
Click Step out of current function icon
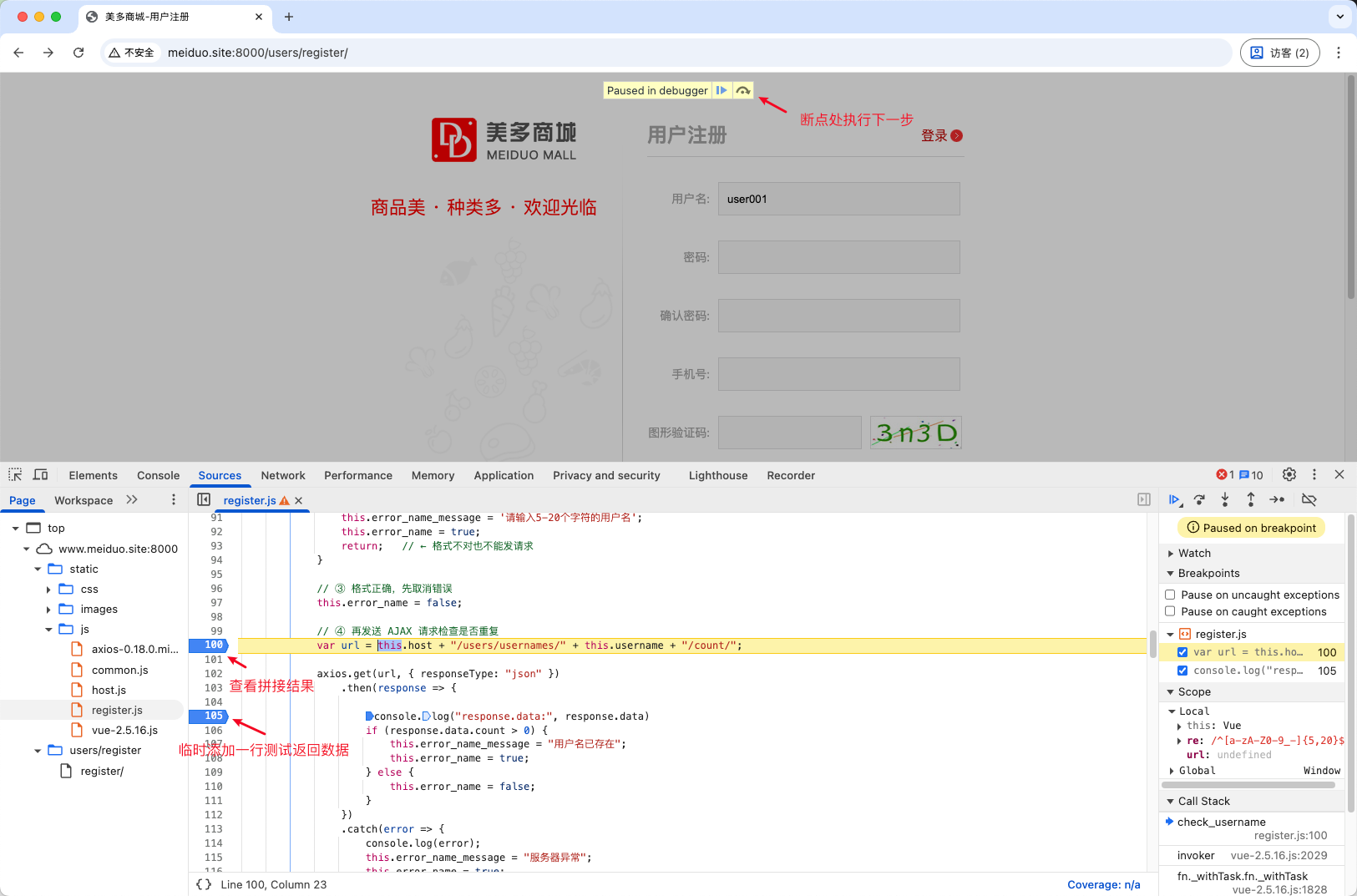(1250, 499)
